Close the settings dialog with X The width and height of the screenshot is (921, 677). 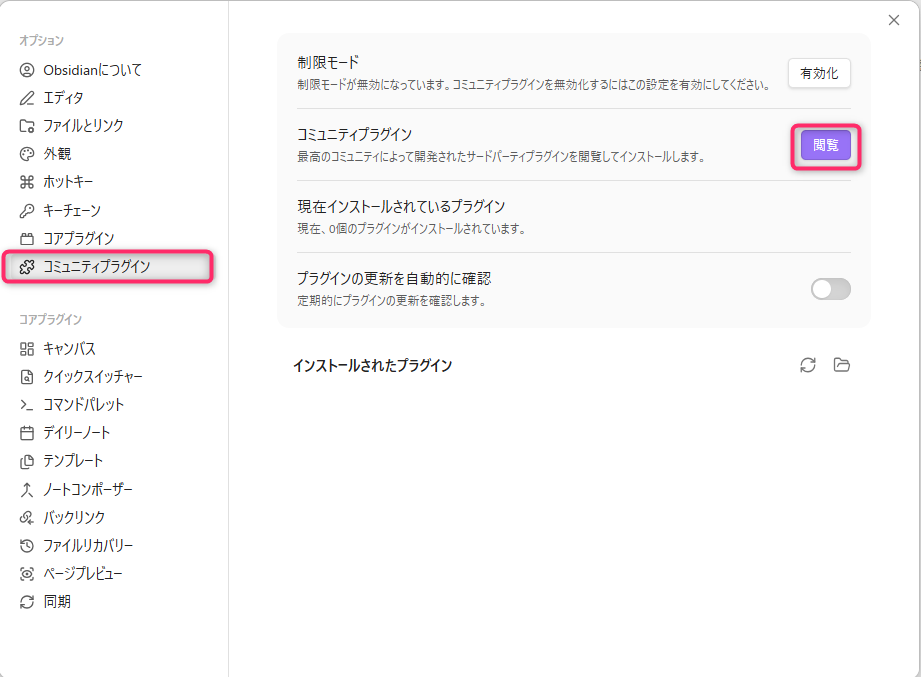click(x=894, y=20)
